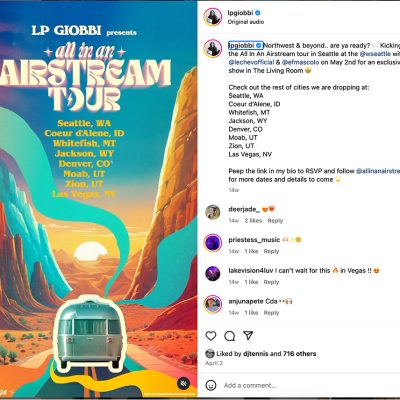Image resolution: width=400 pixels, height=400 pixels.
Task: Open the Original audio link
Action: pos(246,22)
